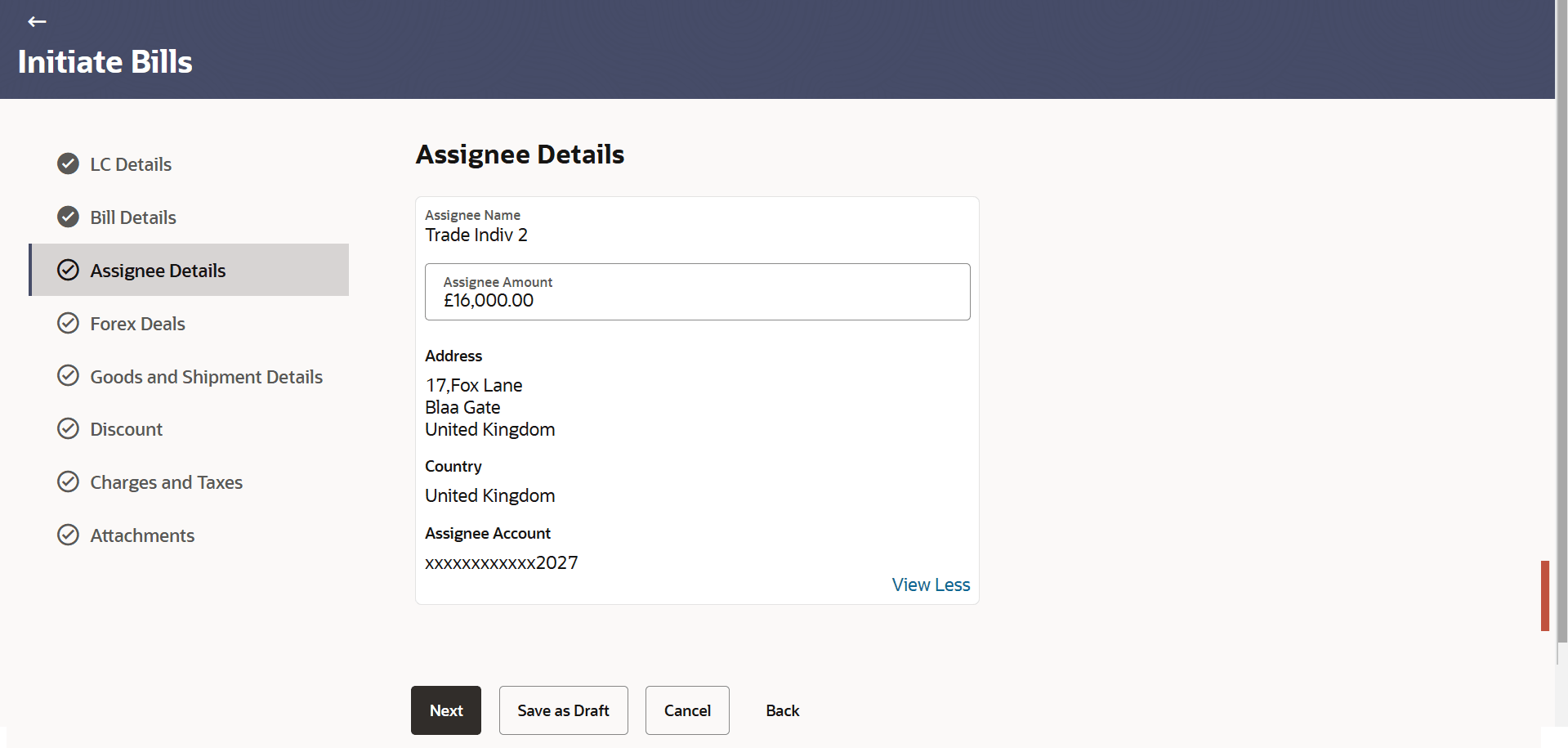
Task: Open the Charges and Taxes step
Action: tap(166, 482)
